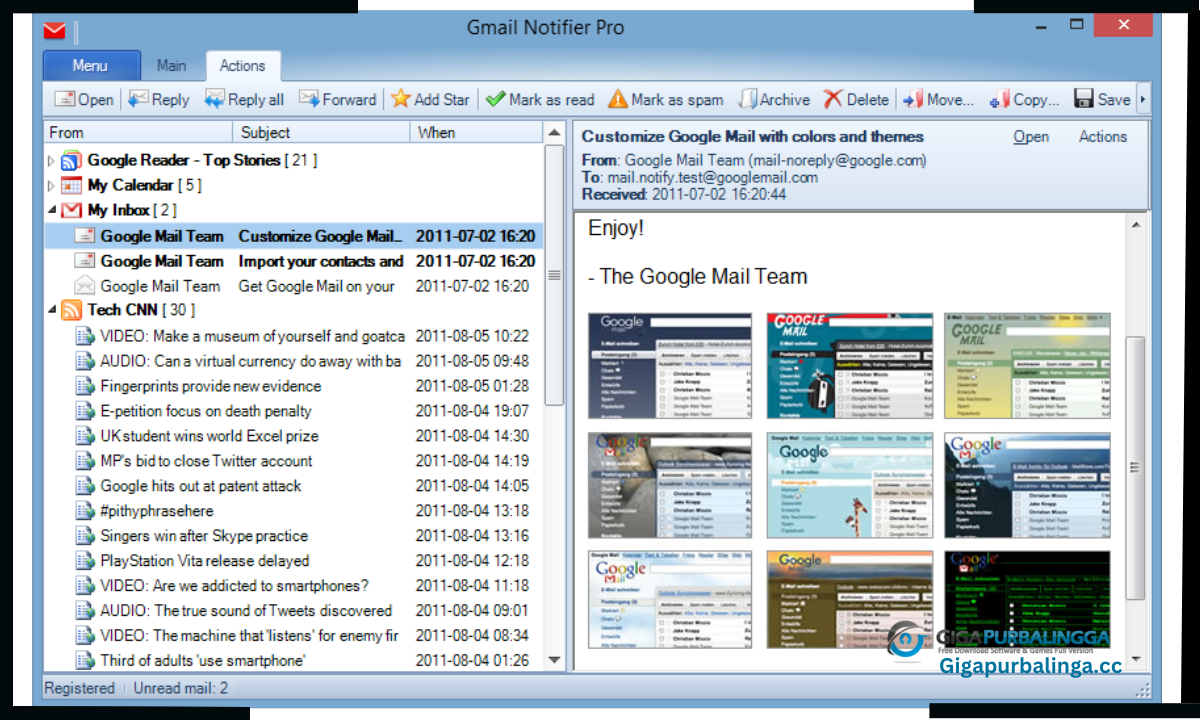
Task: Click the up arrow of the message list scrollbar
Action: [554, 132]
